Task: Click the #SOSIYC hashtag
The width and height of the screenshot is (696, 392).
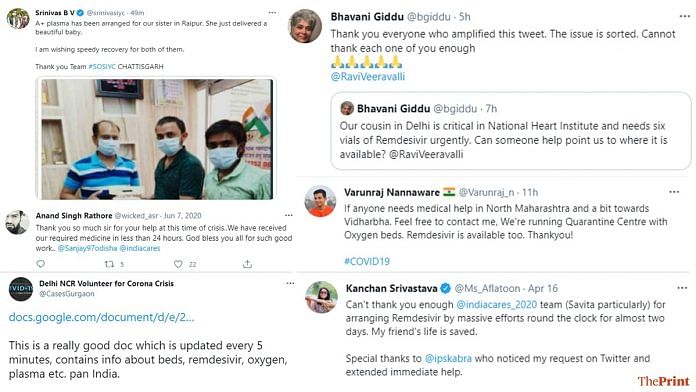Action: click(102, 67)
